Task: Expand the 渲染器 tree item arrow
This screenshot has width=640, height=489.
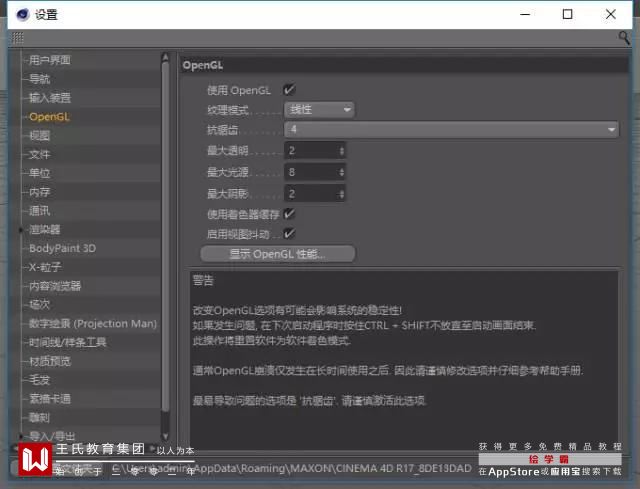Action: [x=21, y=230]
